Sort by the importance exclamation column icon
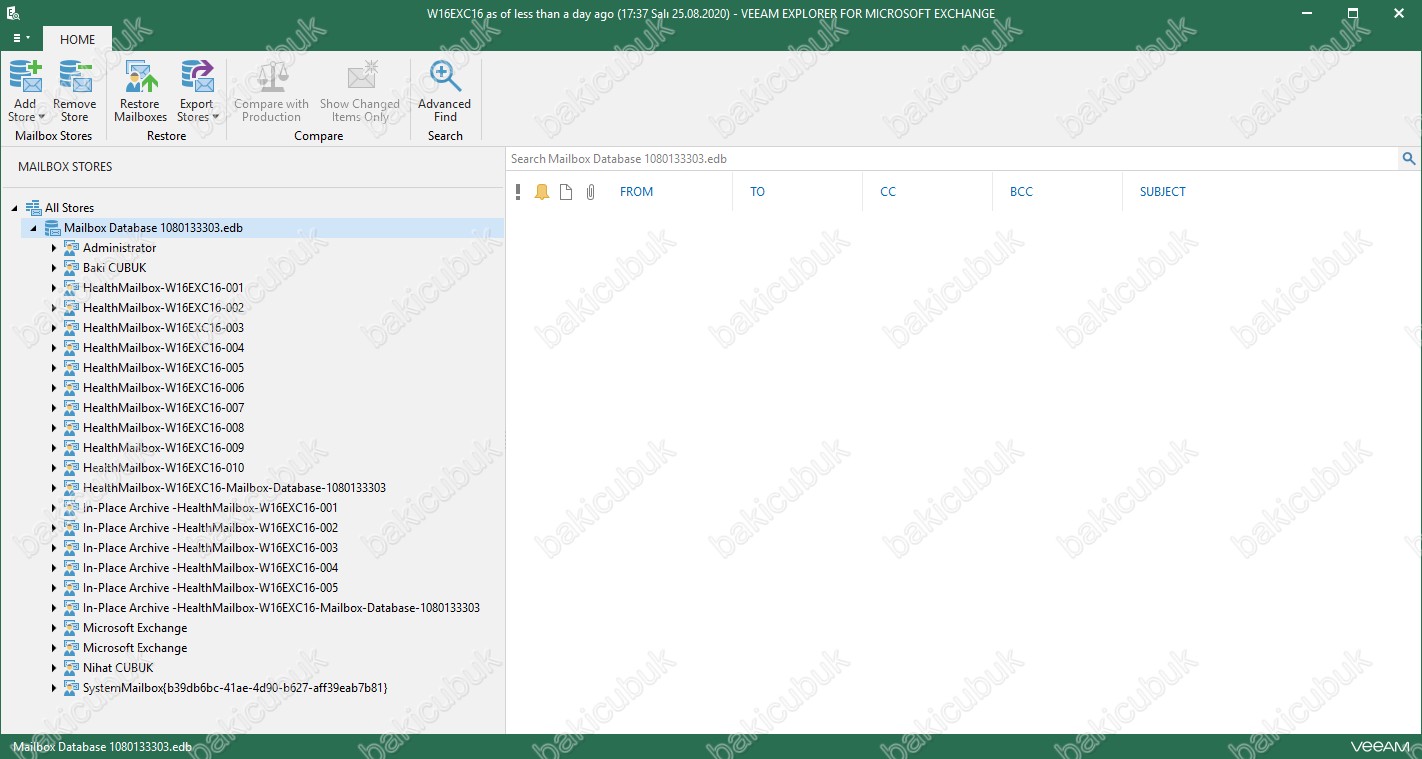This screenshot has height=759, width=1422. point(518,192)
